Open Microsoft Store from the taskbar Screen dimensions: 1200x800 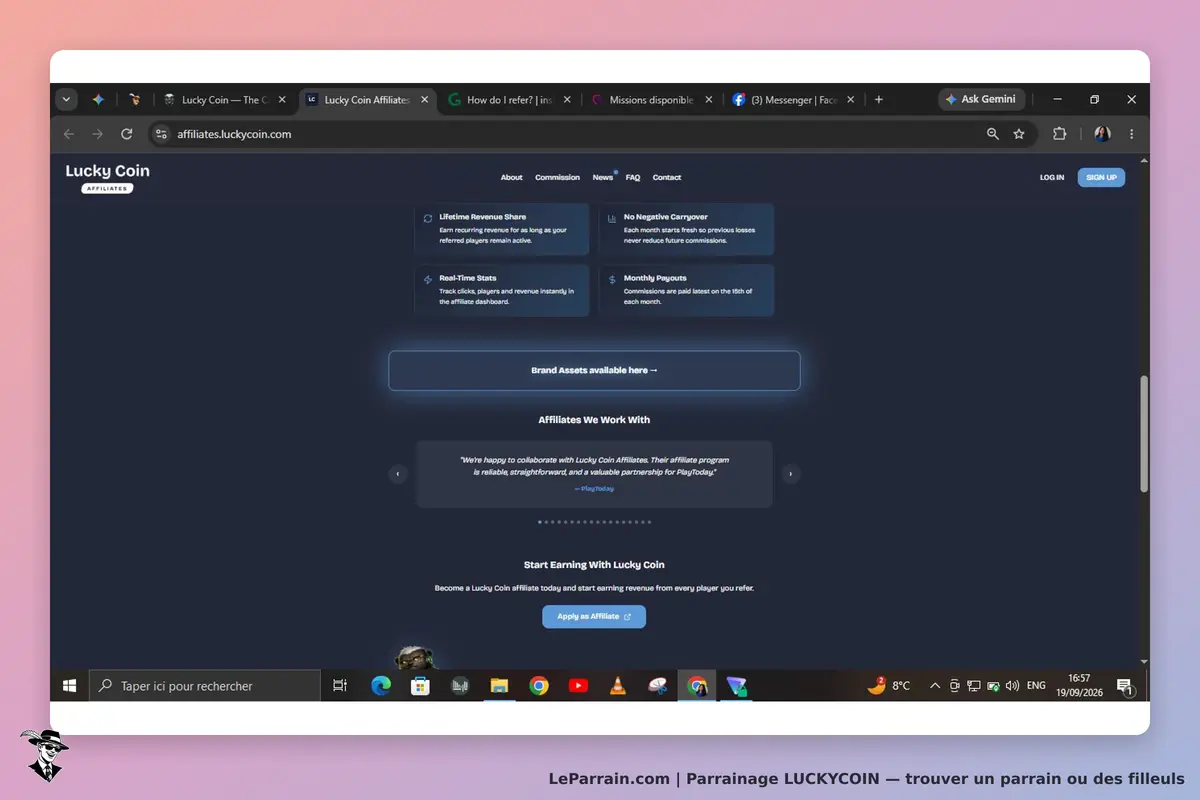point(420,686)
